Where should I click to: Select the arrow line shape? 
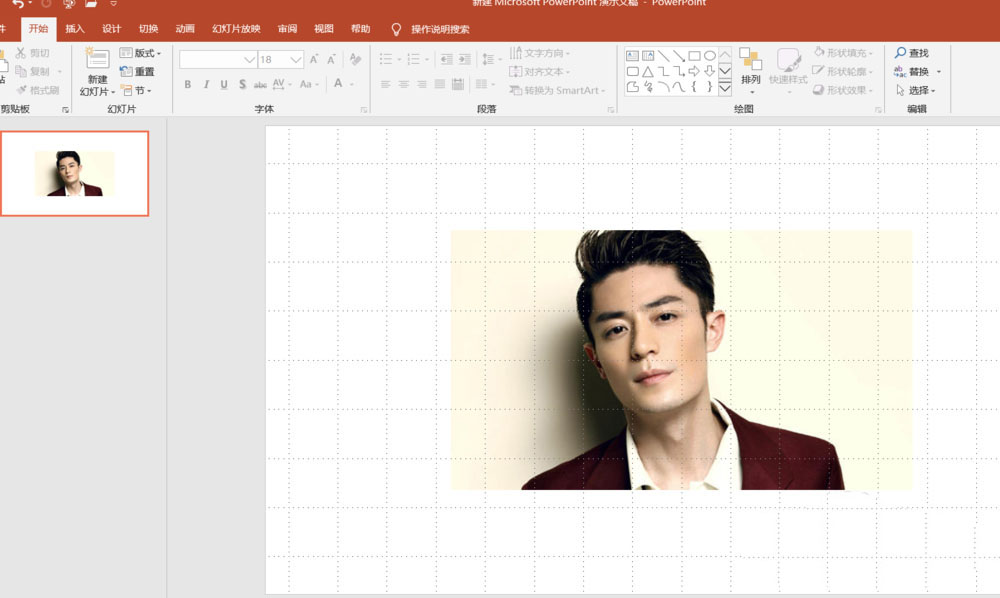point(679,56)
